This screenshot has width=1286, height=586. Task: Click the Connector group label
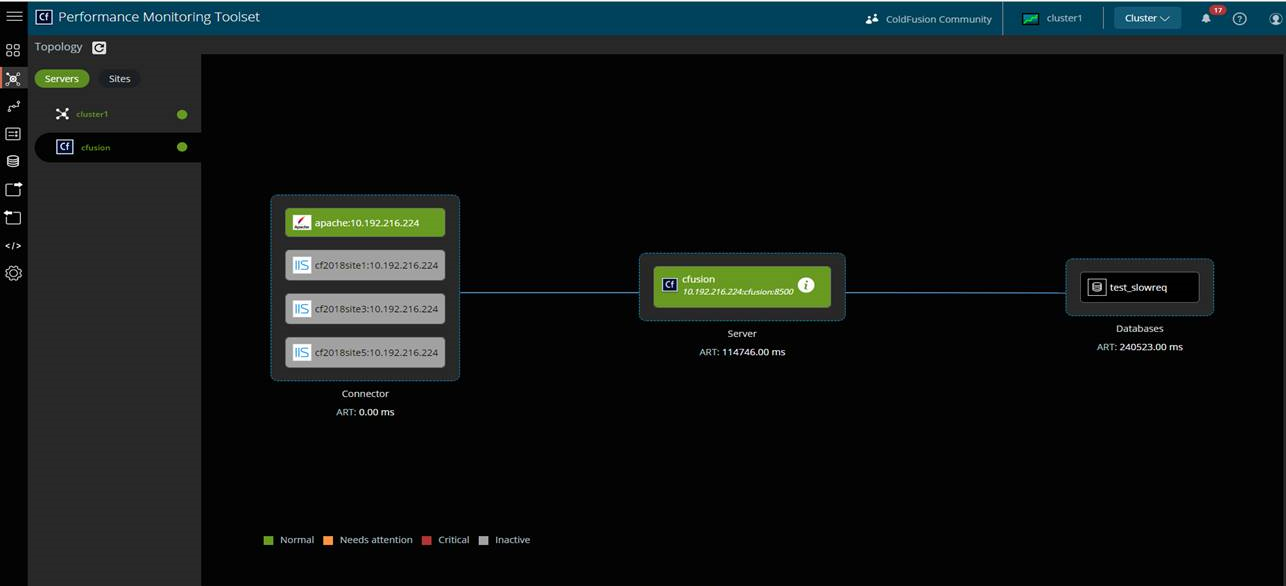(365, 394)
